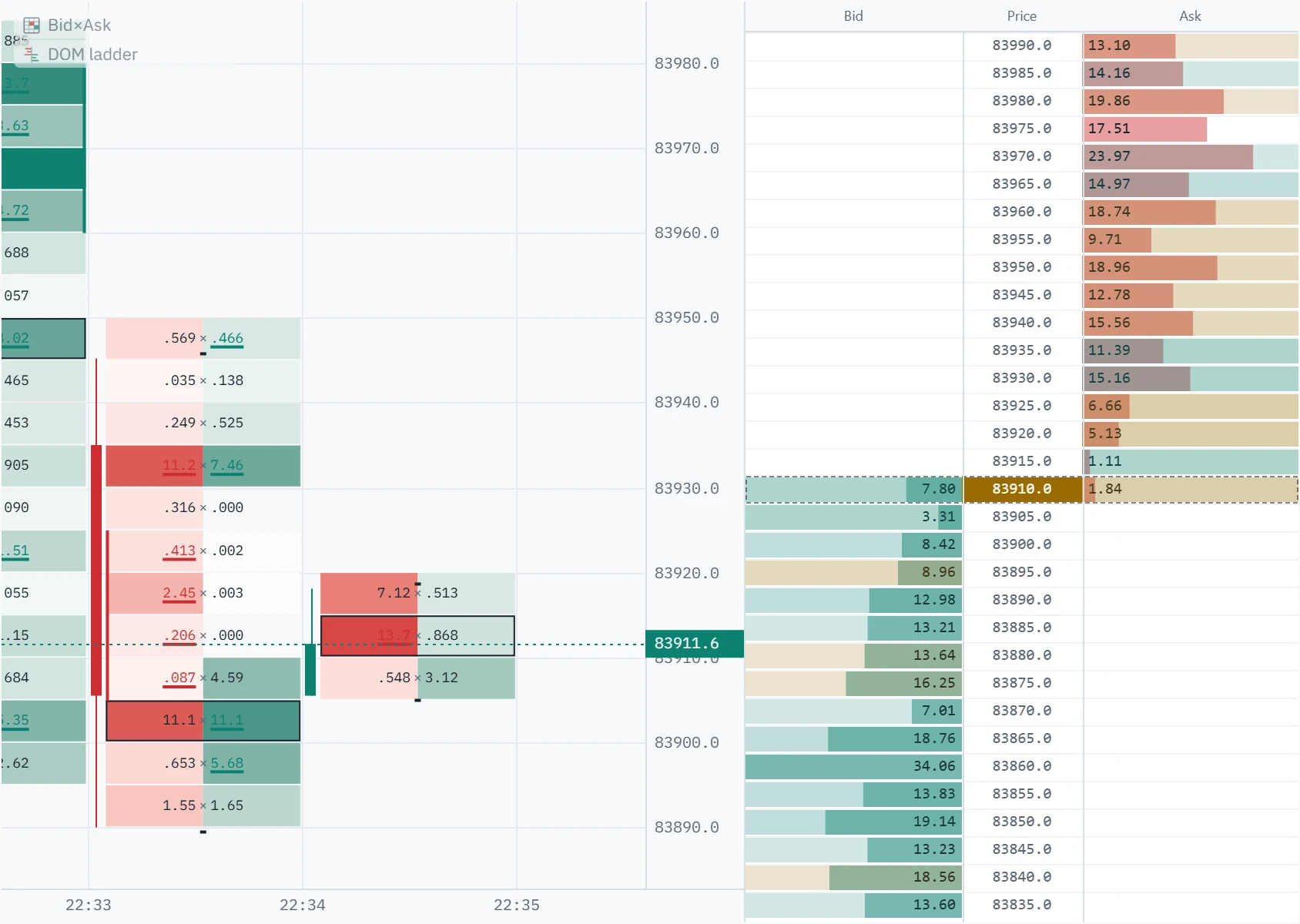This screenshot has width=1300, height=924.
Task: Click footprint cell 7.12 × .513
Action: coord(417,593)
